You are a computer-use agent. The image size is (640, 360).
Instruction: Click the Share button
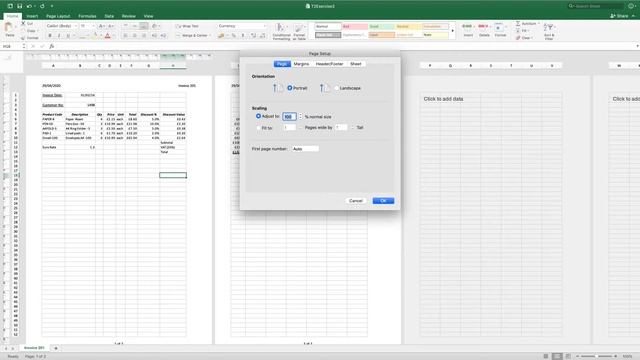point(619,16)
